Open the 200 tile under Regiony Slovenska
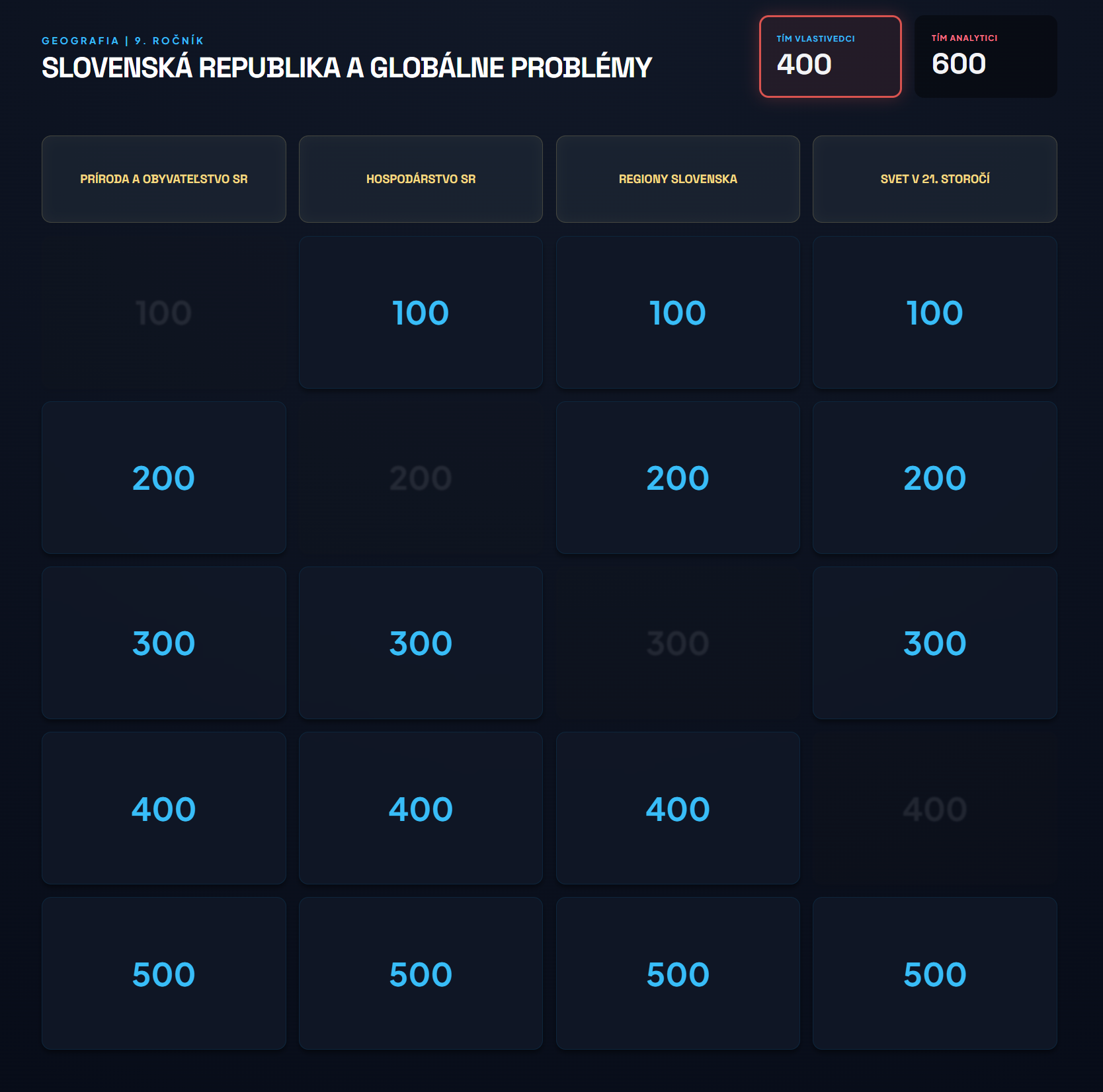This screenshot has width=1103, height=1092. (678, 477)
